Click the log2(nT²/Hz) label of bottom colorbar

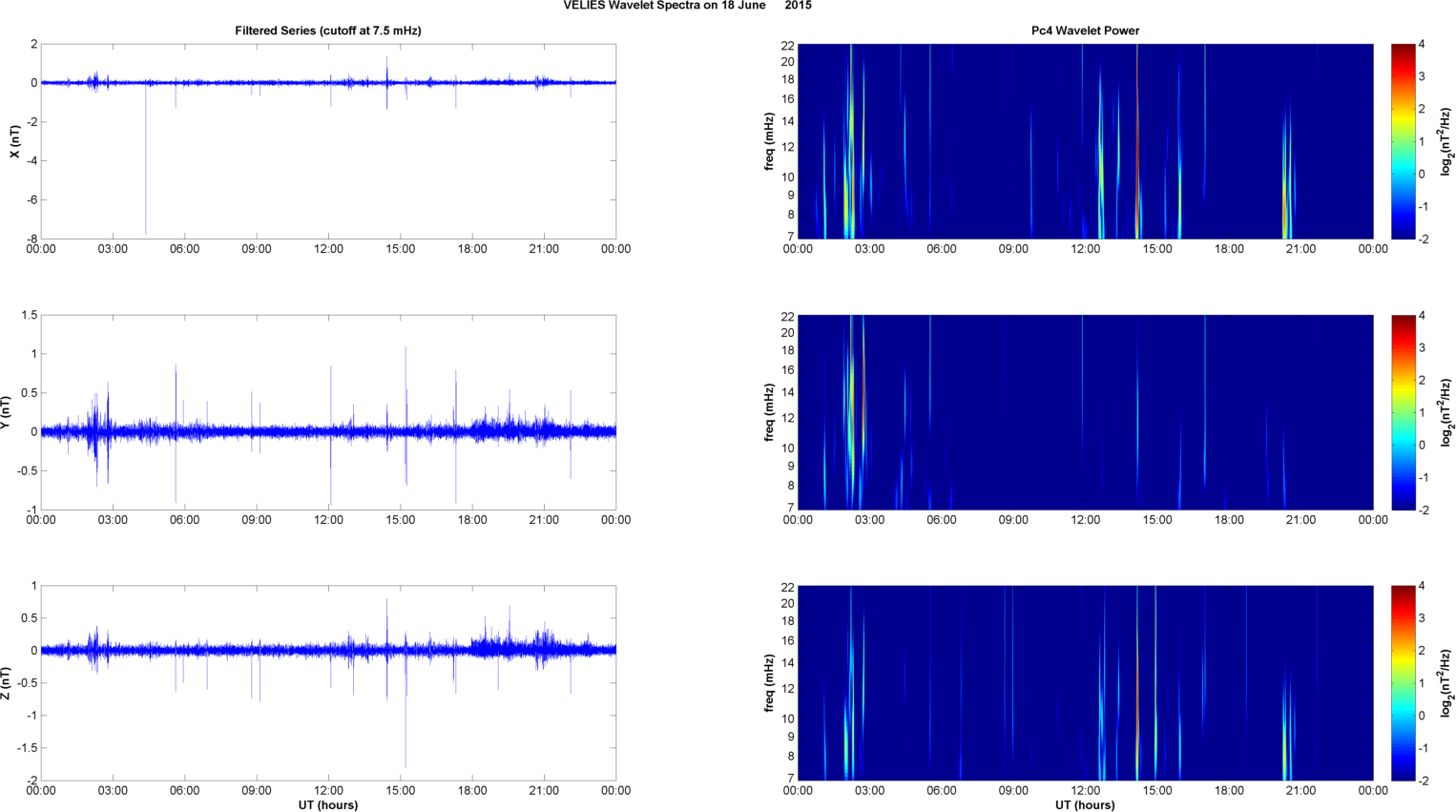click(x=1446, y=683)
